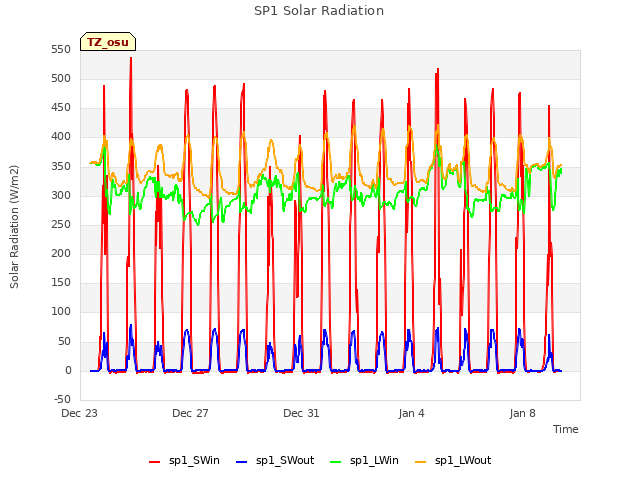640x480 pixels.
Task: Click the 550 y-axis tick label
Action: (x=61, y=50)
